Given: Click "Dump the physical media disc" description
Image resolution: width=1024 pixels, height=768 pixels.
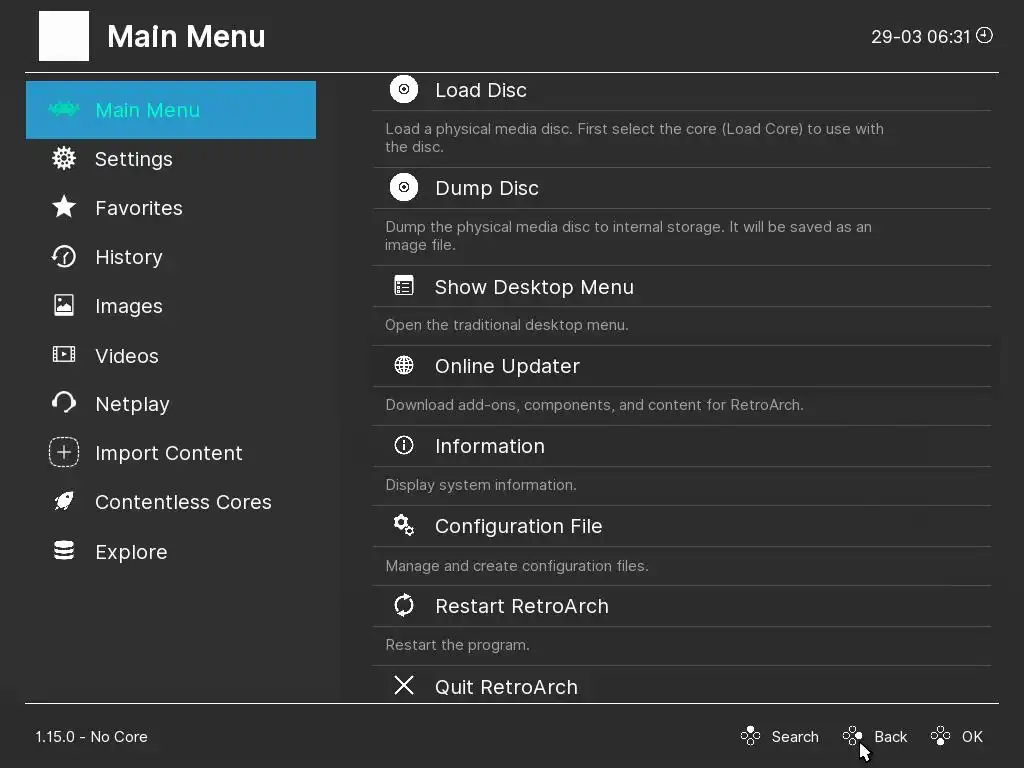Looking at the screenshot, I should pos(628,236).
